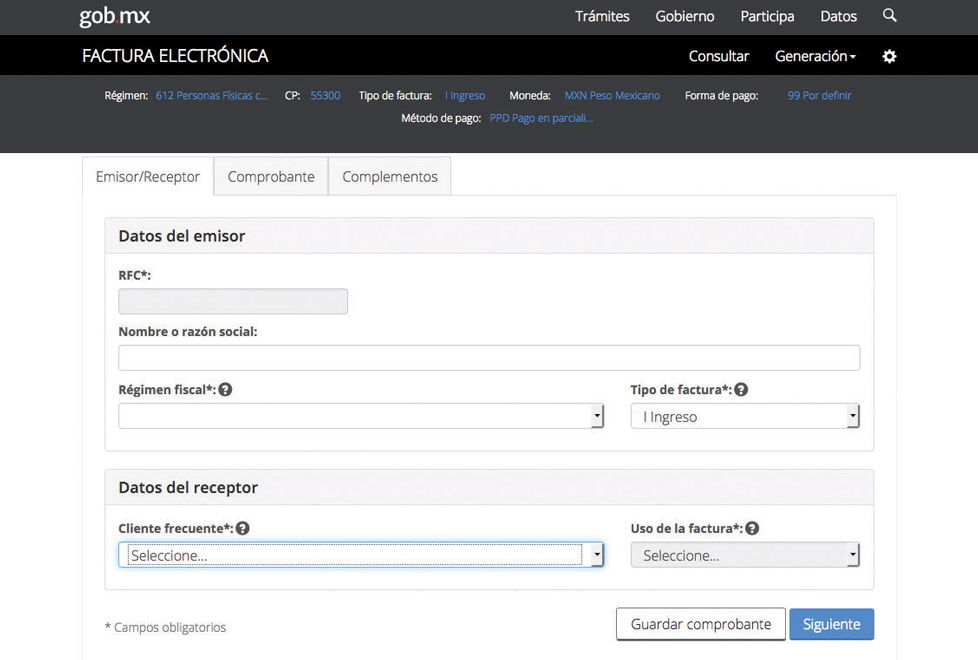Open the Tipo de factura dropdown
The height and width of the screenshot is (660, 978).
coord(745,416)
